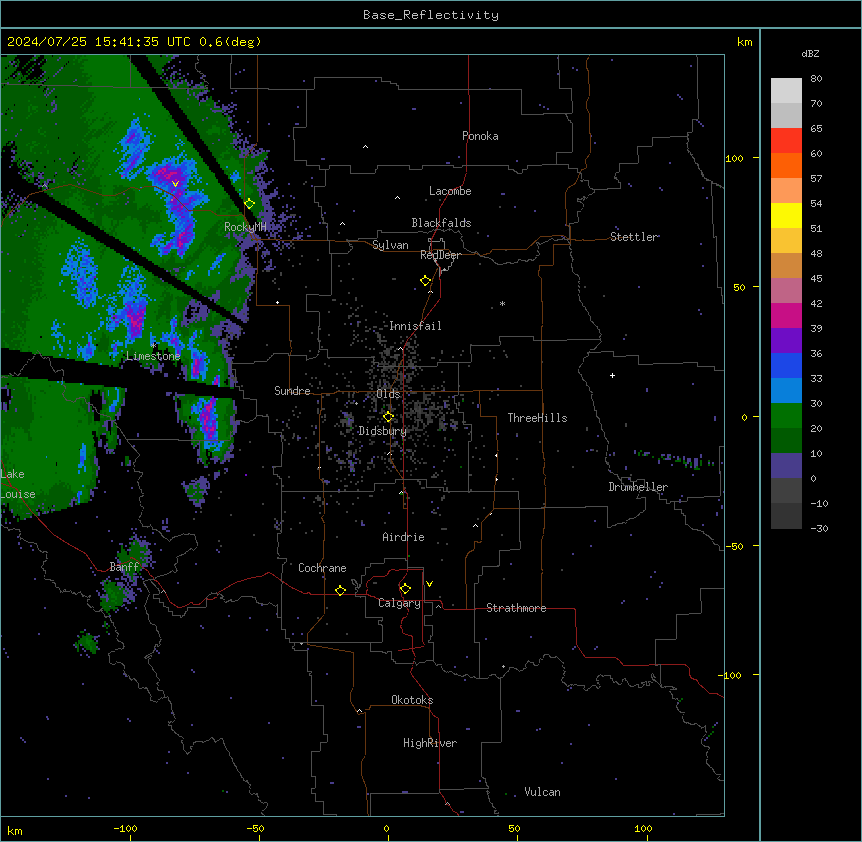This screenshot has height=842, width=862.
Task: Click the Sundre town label
Action: click(292, 391)
